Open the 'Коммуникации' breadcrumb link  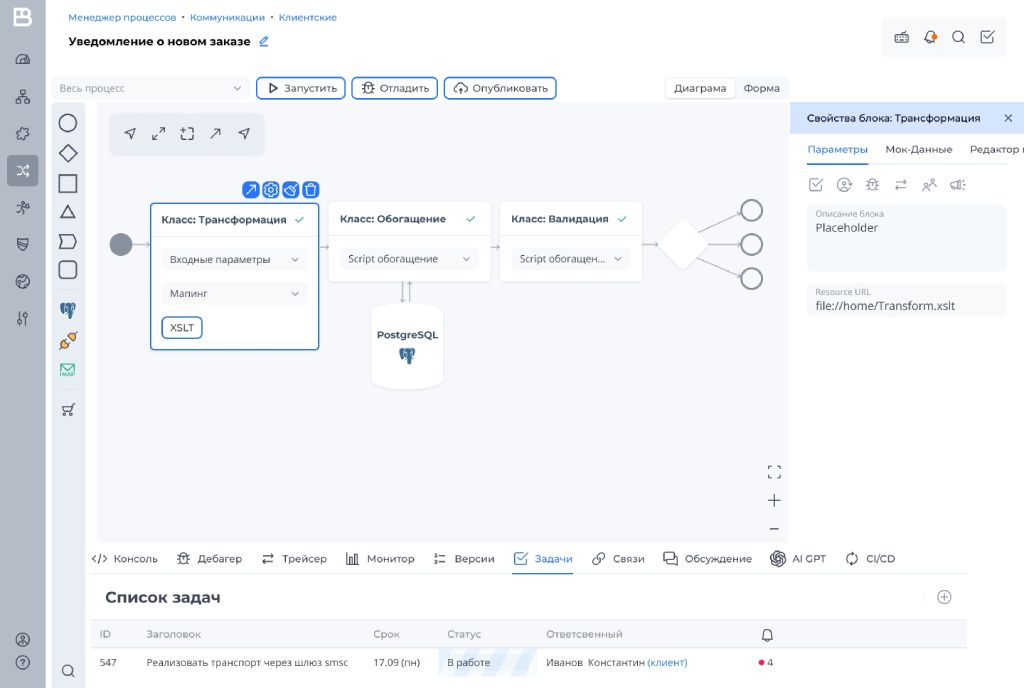tap(227, 18)
